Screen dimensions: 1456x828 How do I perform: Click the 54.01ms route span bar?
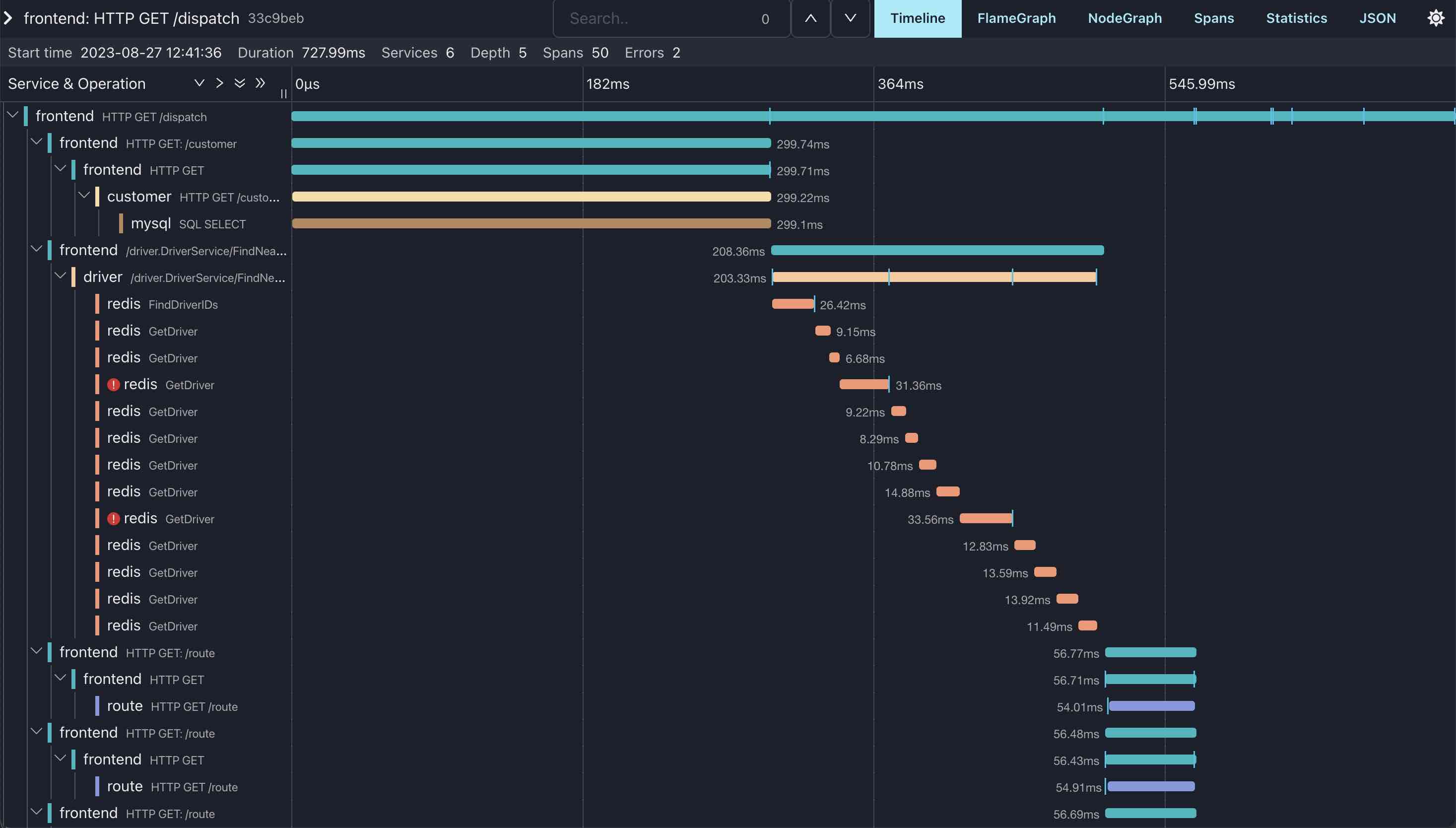tap(1152, 706)
